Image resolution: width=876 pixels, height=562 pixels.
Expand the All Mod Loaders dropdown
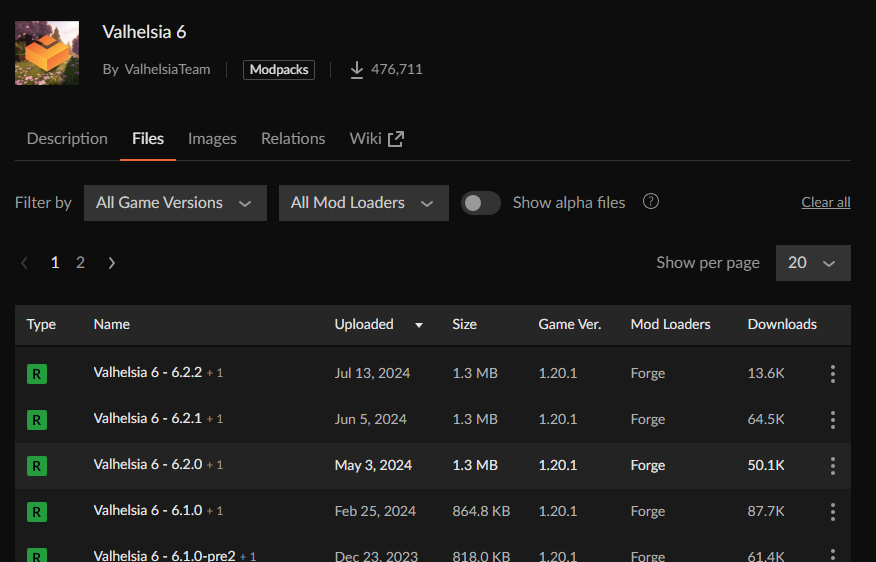click(364, 203)
